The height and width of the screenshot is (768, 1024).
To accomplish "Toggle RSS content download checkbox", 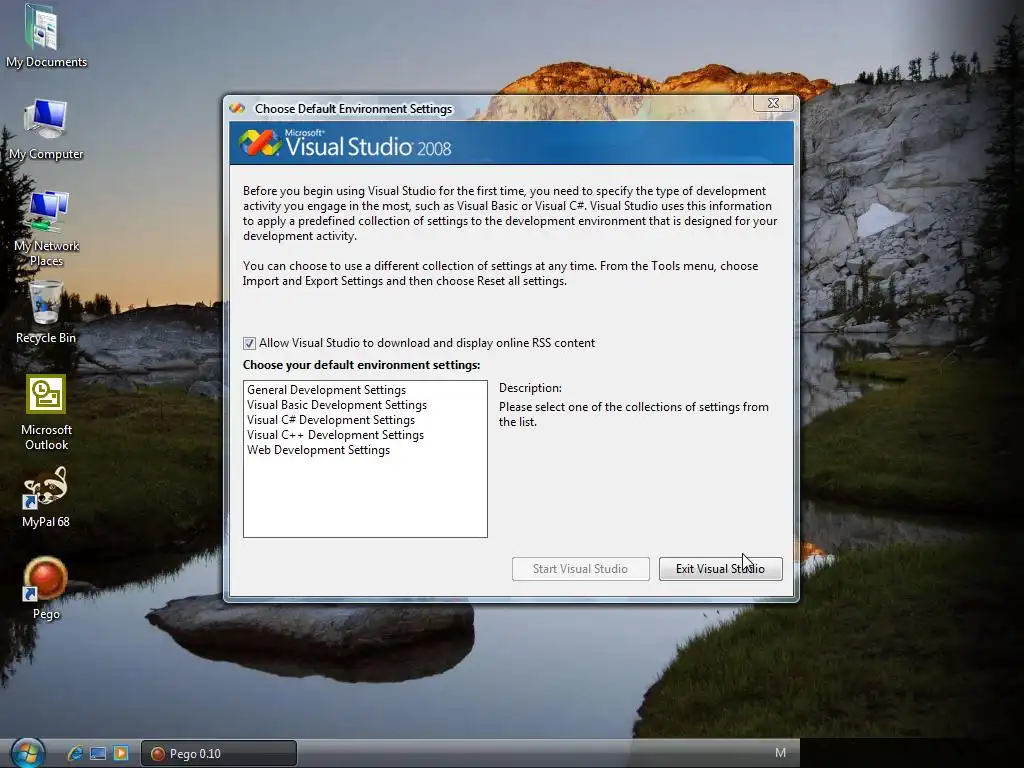I will point(249,344).
